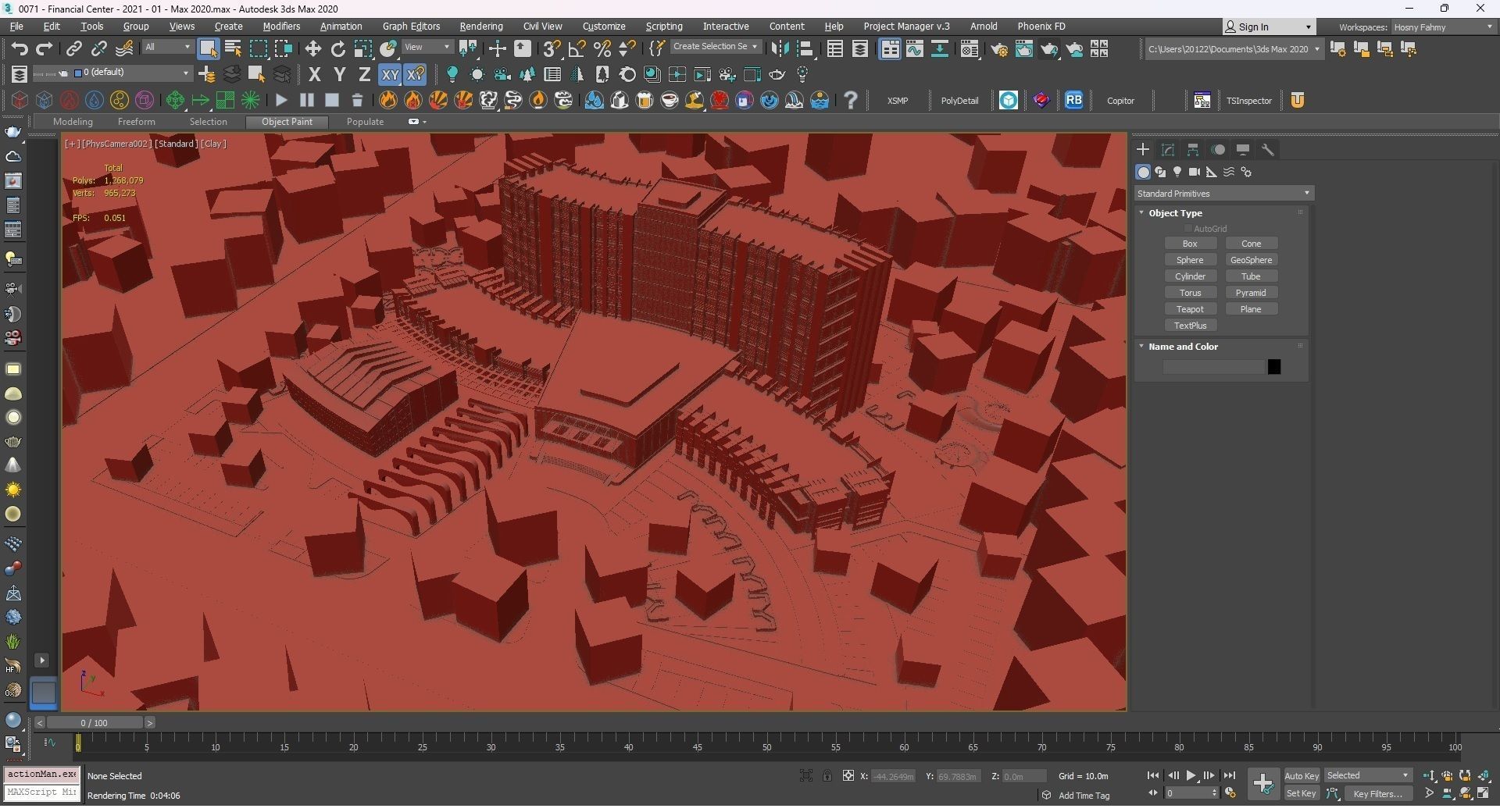This screenshot has width=1500, height=812.
Task: Open the Rendered Frame Window
Action: pos(1023,48)
